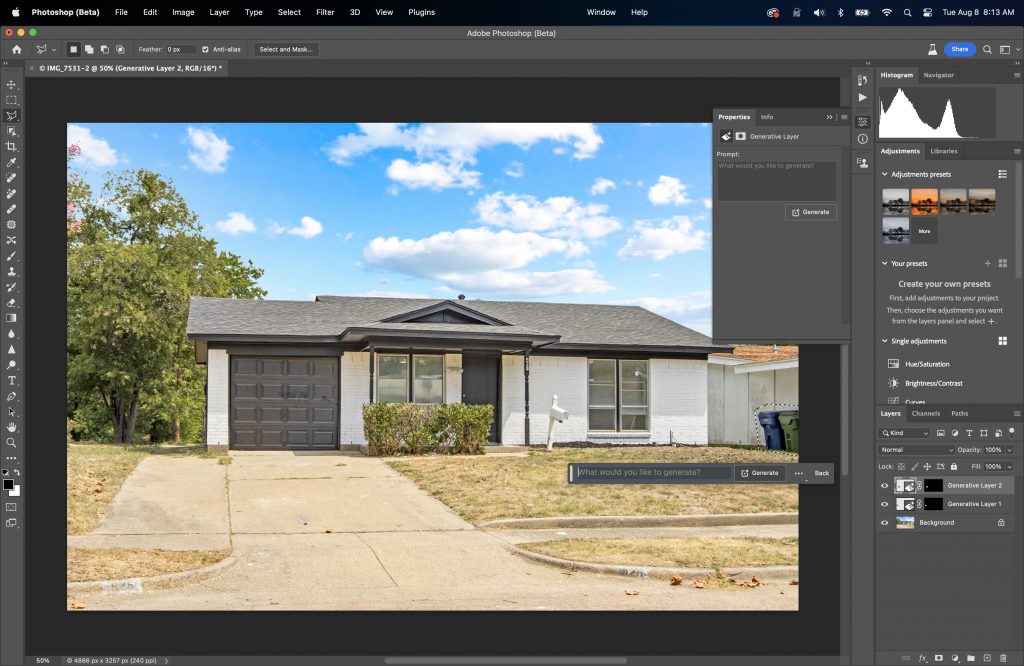Image resolution: width=1024 pixels, height=666 pixels.
Task: Select the Horizontal Type tool
Action: [11, 381]
